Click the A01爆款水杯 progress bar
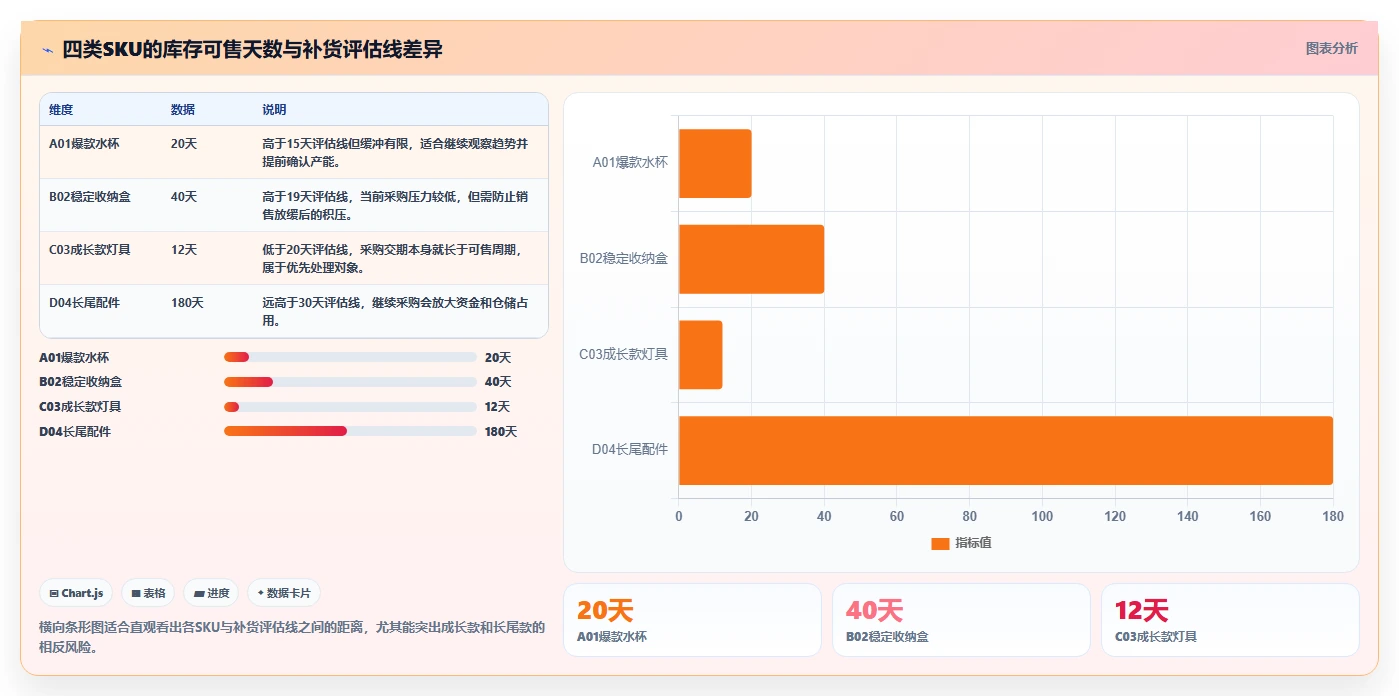Viewport: 1399px width, 696px height. click(350, 357)
